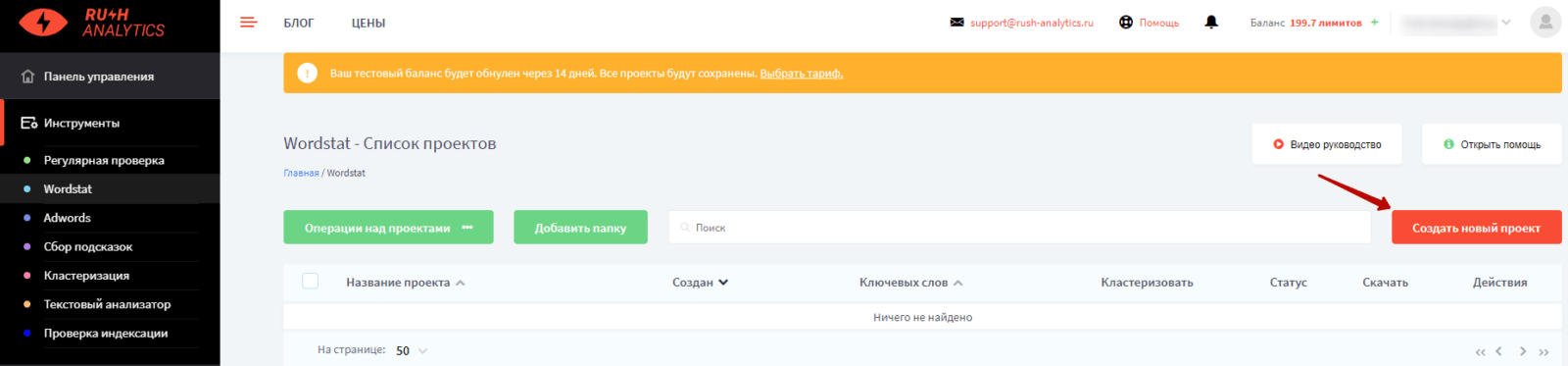This screenshot has width=1568, height=366.
Task: Open the ЦЕНЫ menu item
Action: pyautogui.click(x=368, y=23)
